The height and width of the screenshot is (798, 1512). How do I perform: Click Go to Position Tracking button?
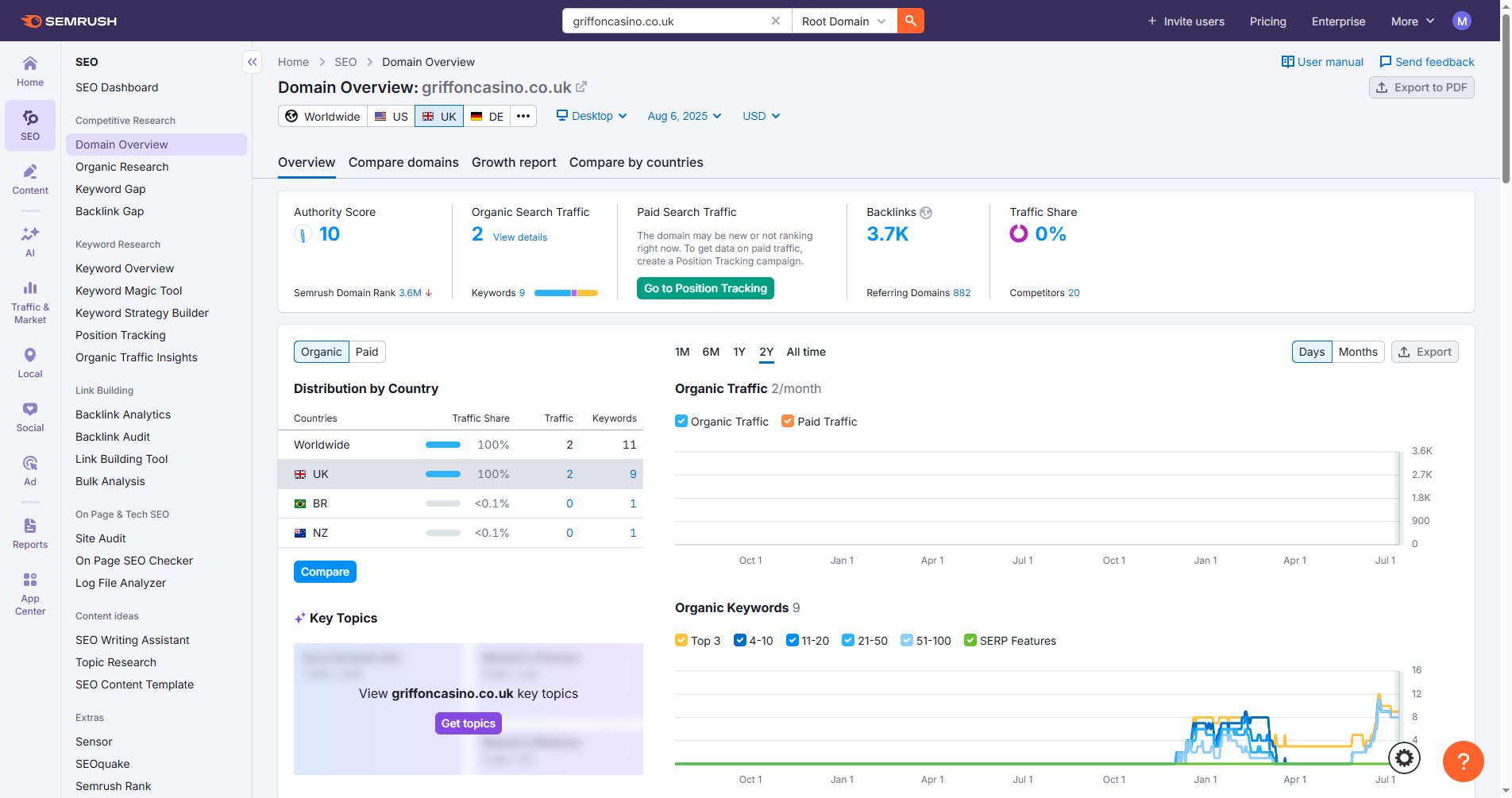tap(705, 288)
